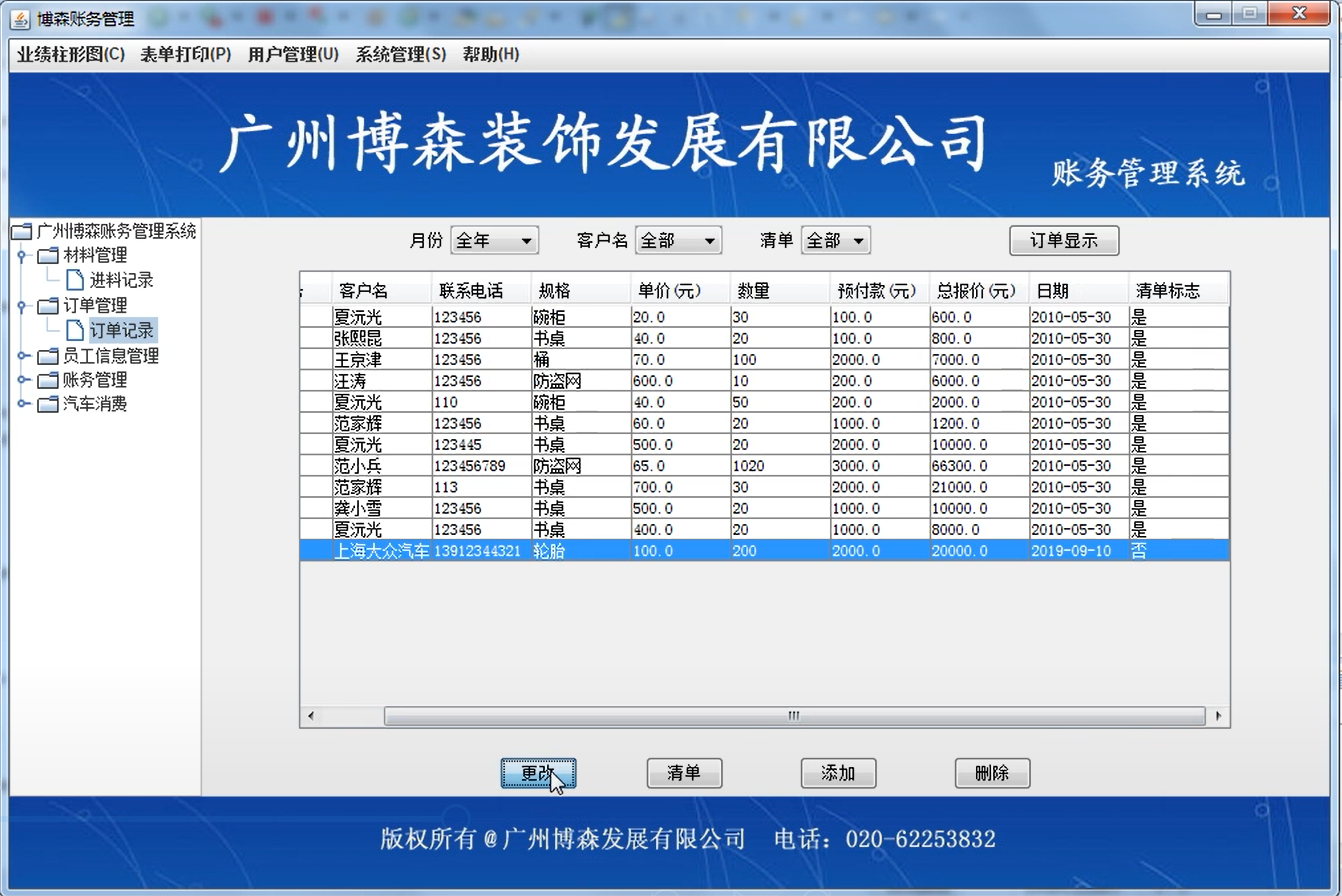Click the 删除 button
The height and width of the screenshot is (896, 1342).
992,773
